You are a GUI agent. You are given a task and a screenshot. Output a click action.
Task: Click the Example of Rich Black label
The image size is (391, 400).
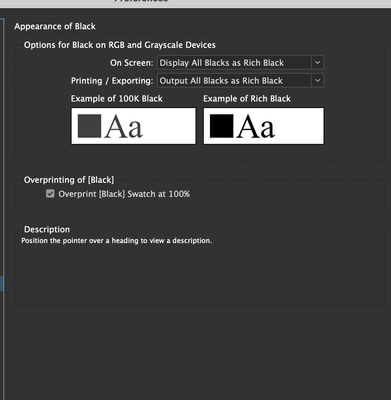pos(247,99)
